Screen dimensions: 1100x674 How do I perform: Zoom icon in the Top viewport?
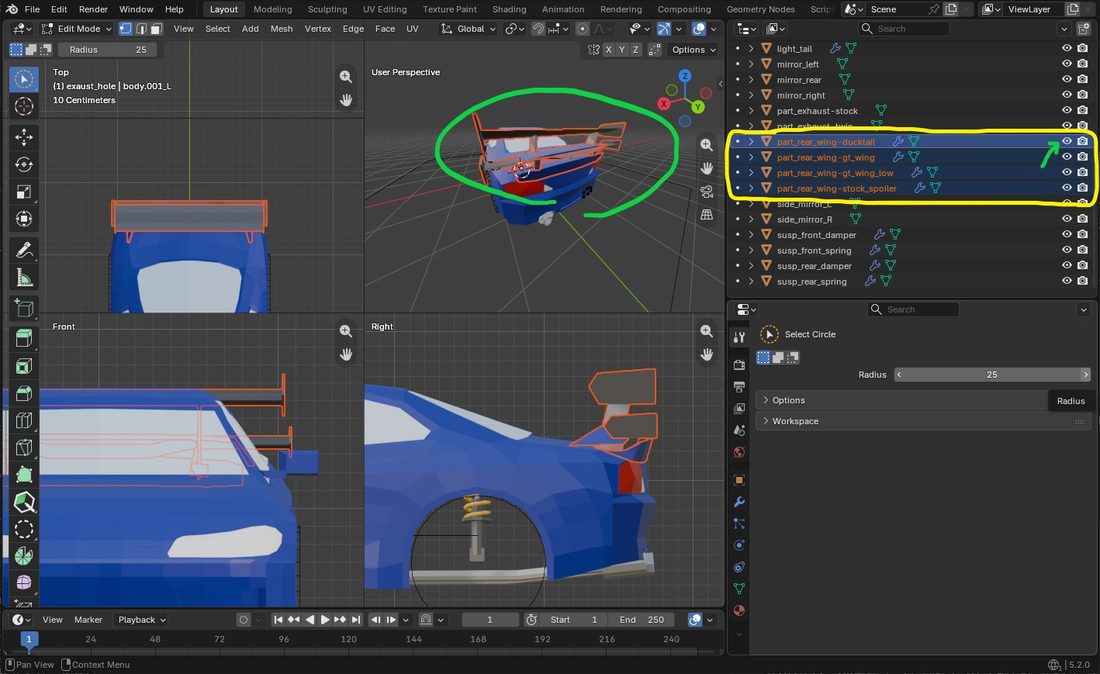(x=346, y=76)
